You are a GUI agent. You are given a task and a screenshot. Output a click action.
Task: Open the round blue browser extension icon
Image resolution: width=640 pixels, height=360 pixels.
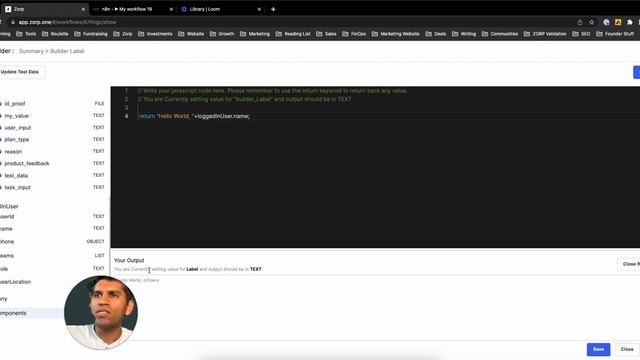607,22
